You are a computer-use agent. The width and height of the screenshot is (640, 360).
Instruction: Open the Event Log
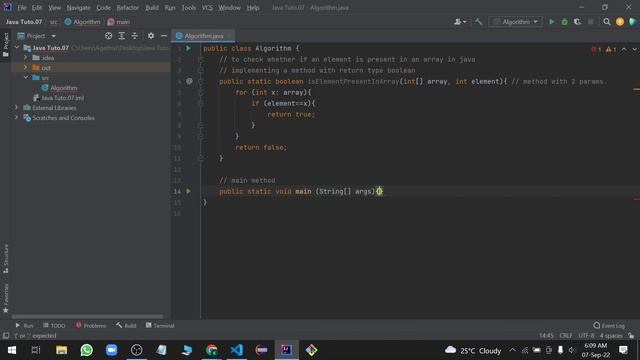609,325
